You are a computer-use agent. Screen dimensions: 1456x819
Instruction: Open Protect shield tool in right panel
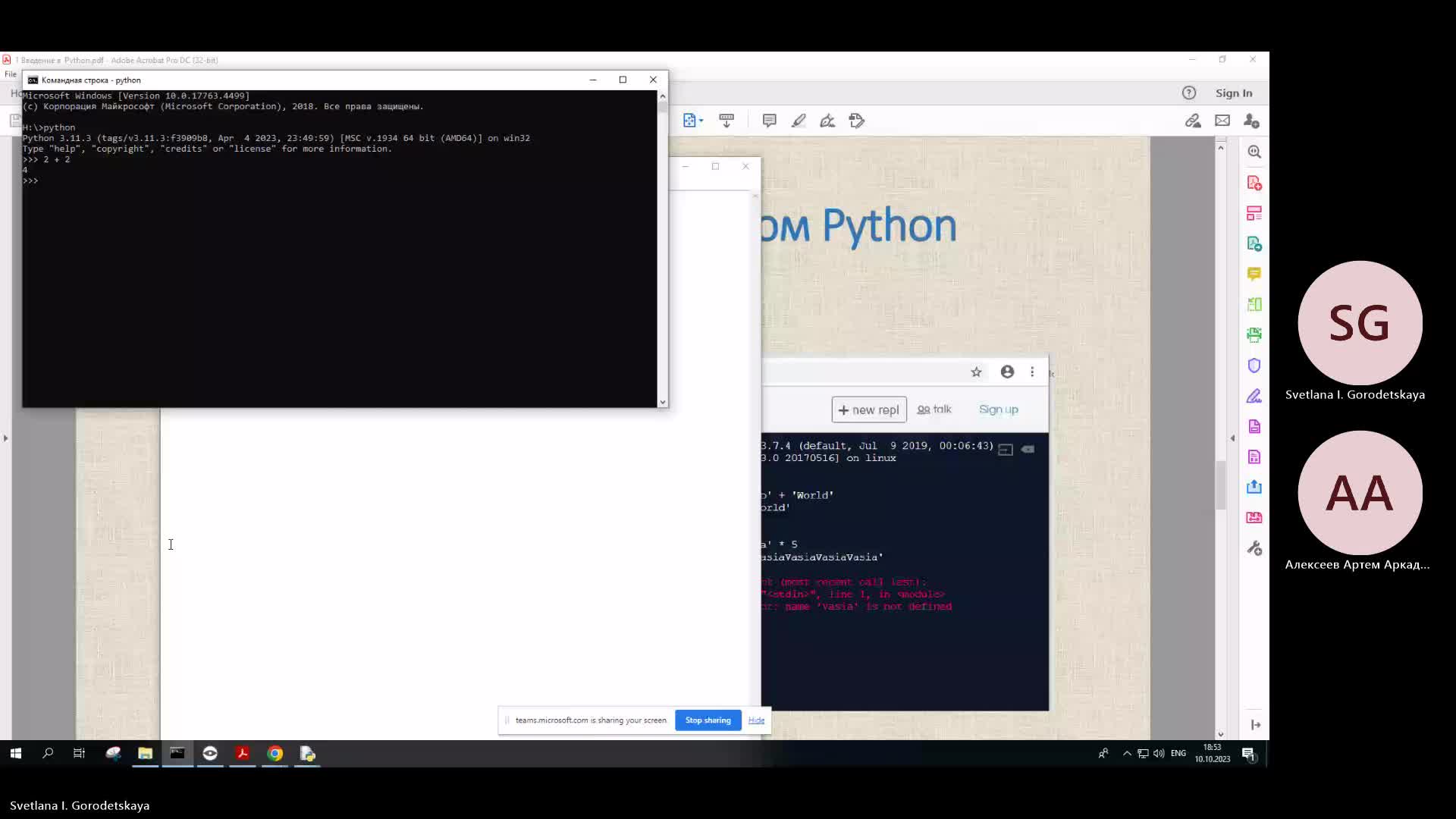pos(1254,366)
